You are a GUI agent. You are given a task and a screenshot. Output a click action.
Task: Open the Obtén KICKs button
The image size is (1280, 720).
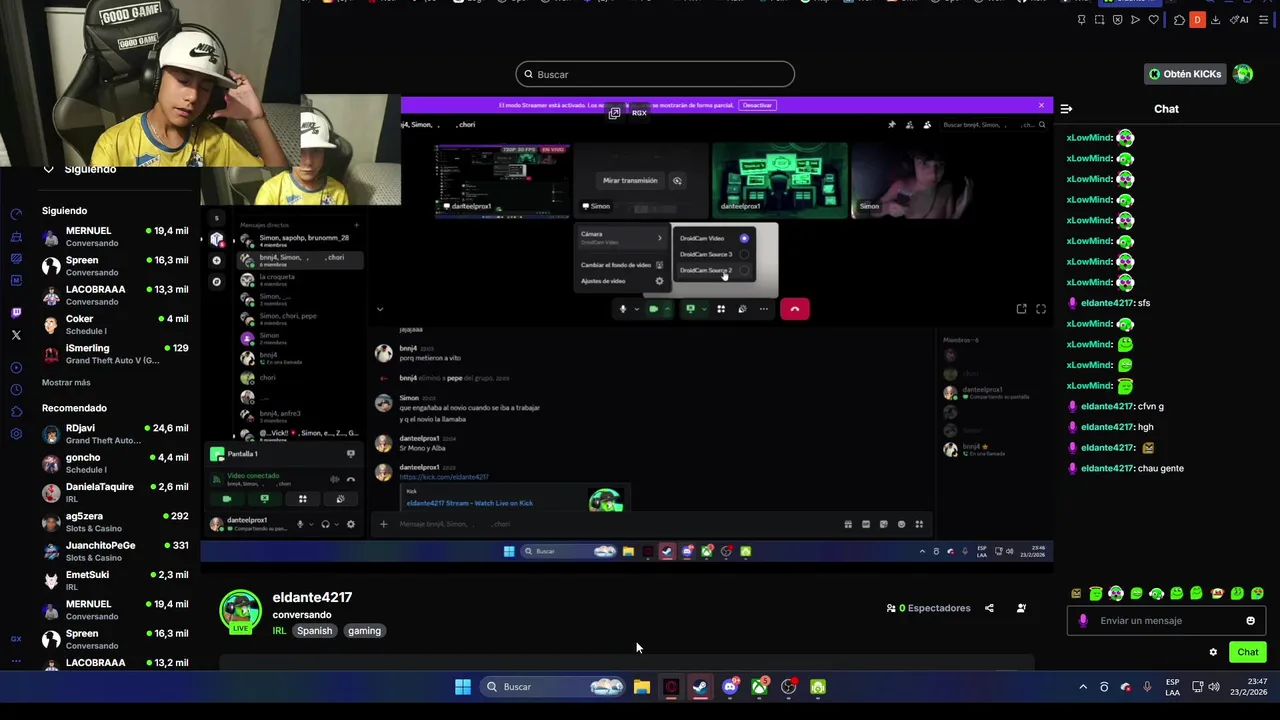point(1185,74)
